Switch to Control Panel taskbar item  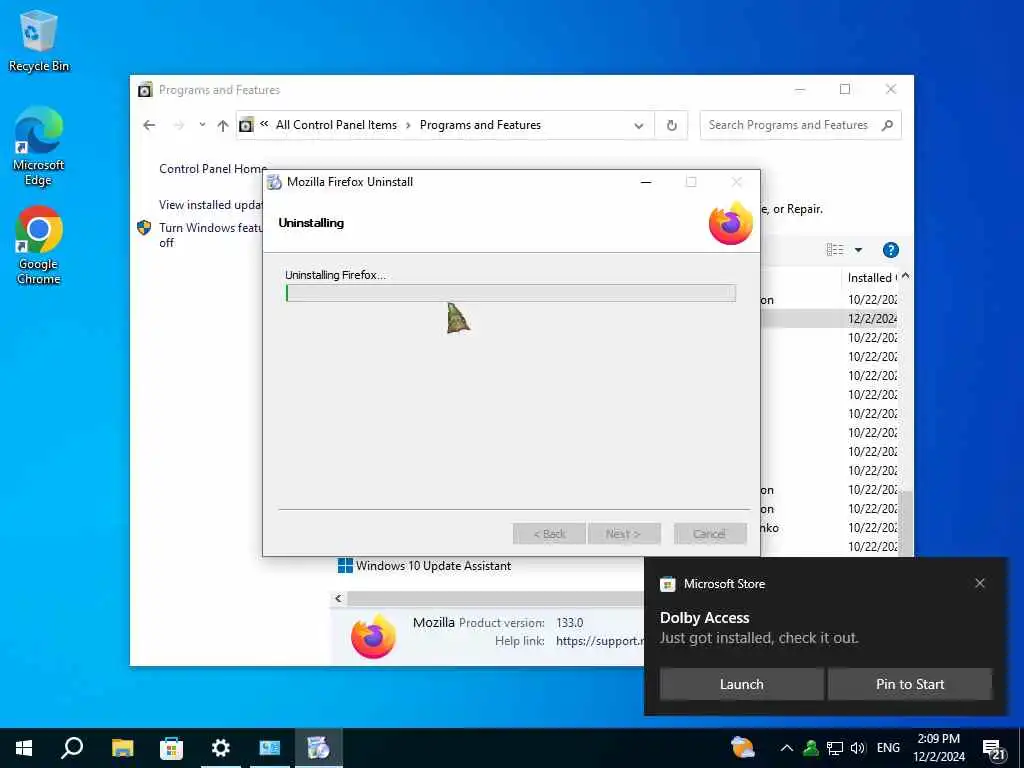click(269, 748)
